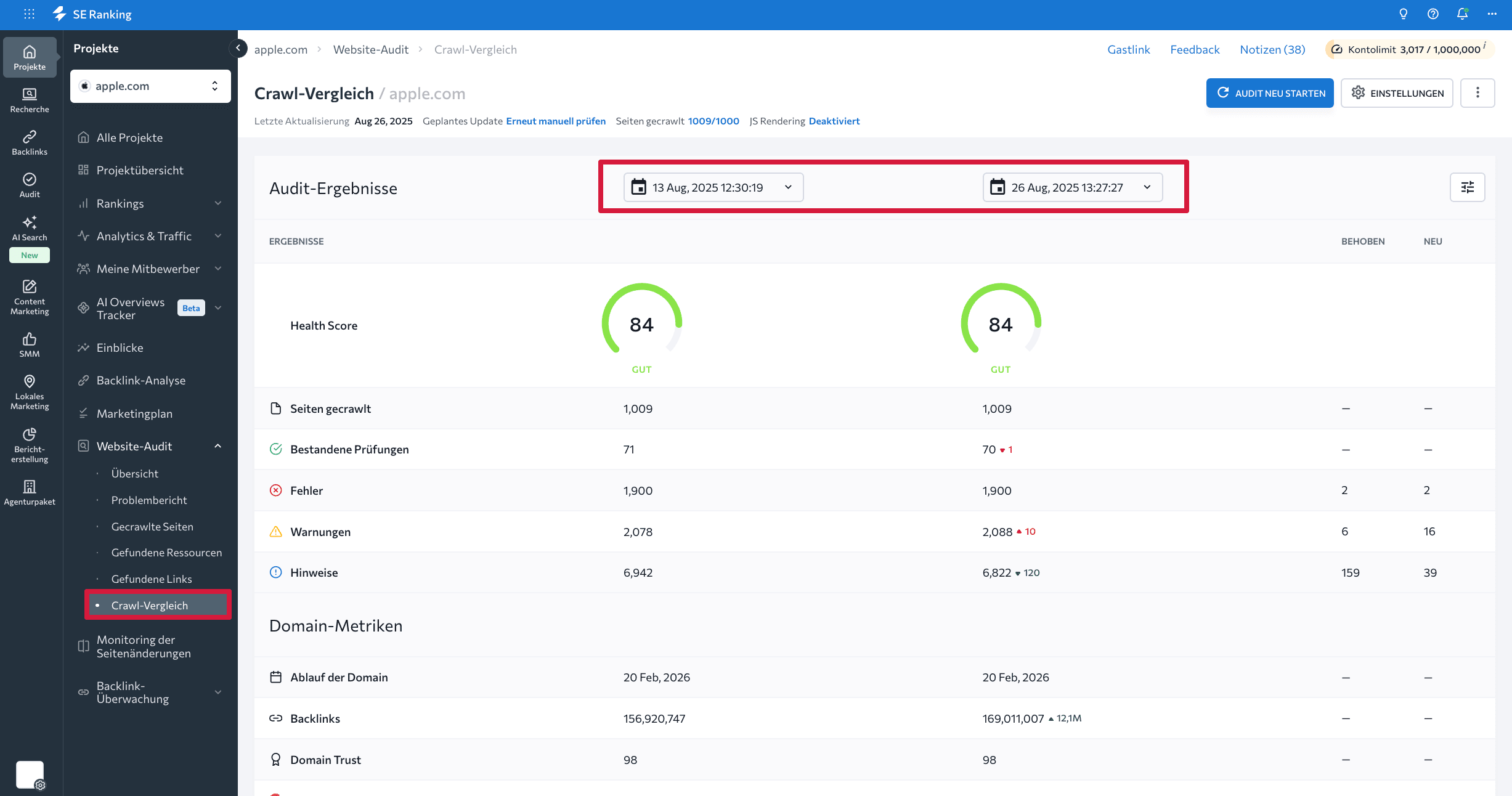
Task: Open Notizen (38) link
Action: coord(1272,49)
